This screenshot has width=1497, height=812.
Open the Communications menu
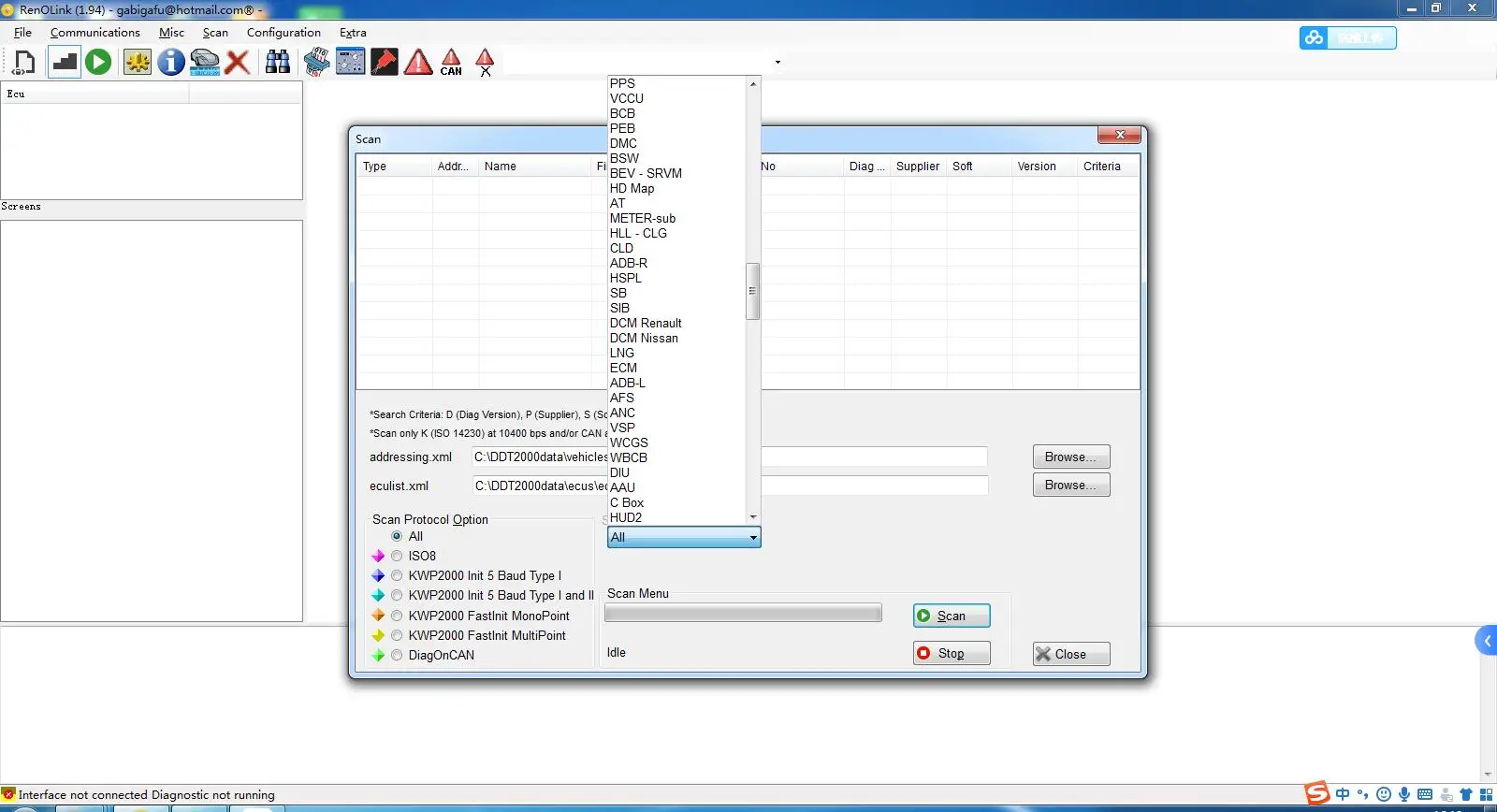[x=95, y=33]
